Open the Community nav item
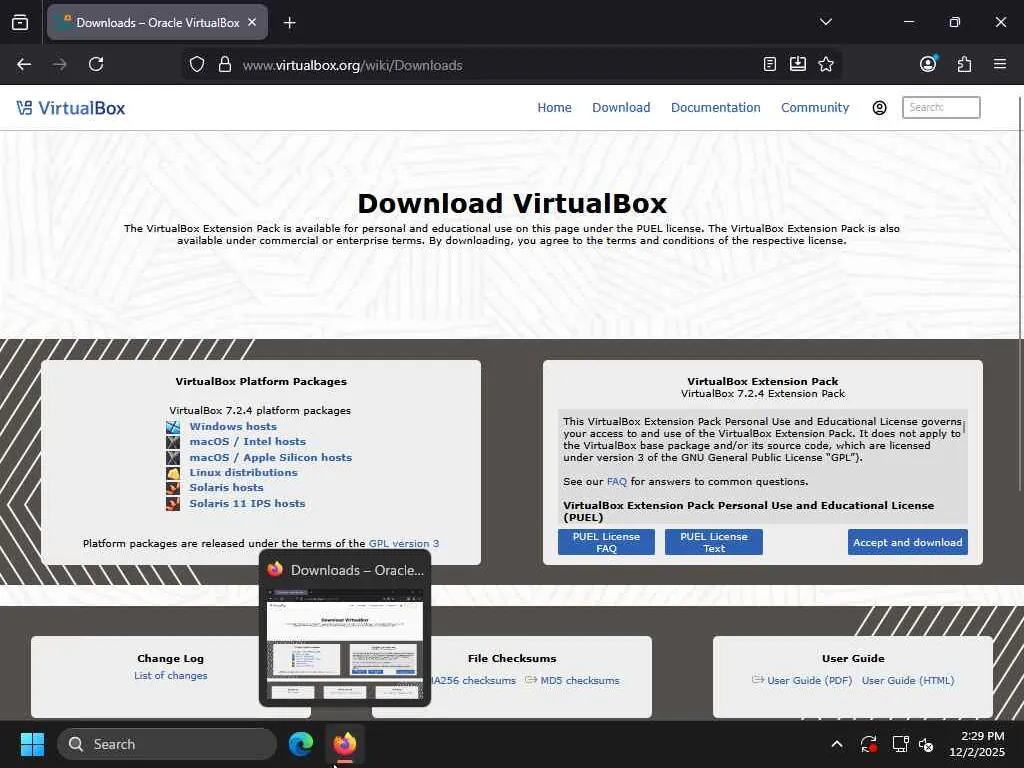The image size is (1024, 768). pyautogui.click(x=814, y=108)
